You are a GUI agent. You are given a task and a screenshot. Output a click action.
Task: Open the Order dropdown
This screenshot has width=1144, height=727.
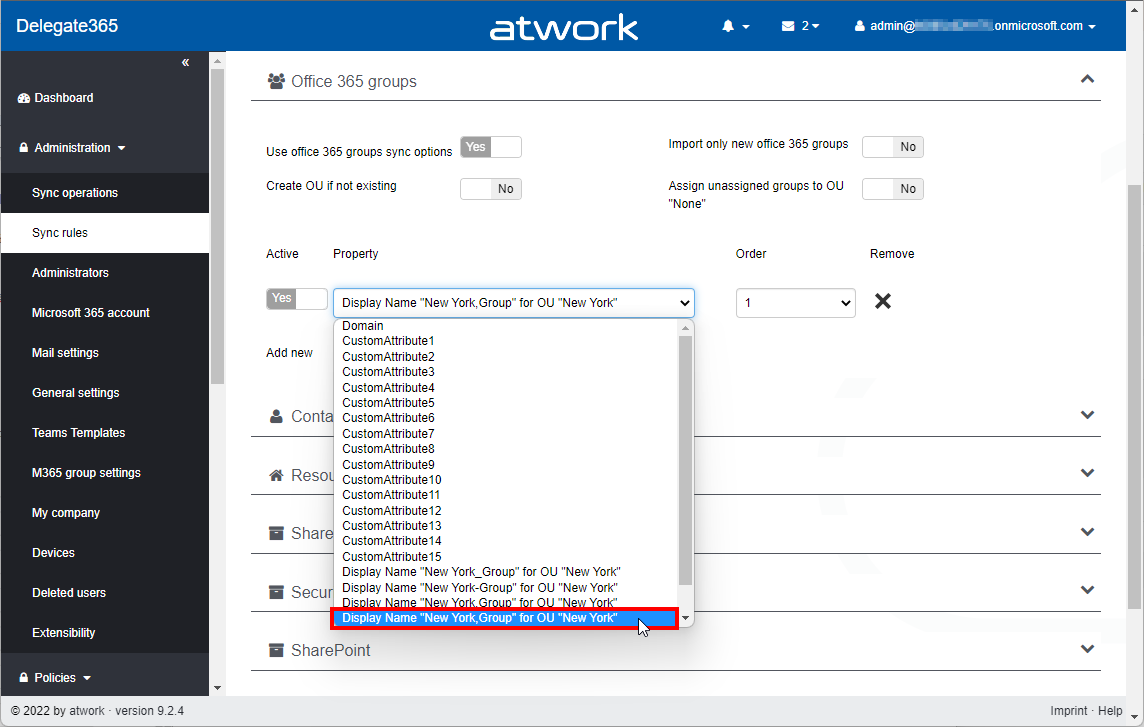pos(795,303)
